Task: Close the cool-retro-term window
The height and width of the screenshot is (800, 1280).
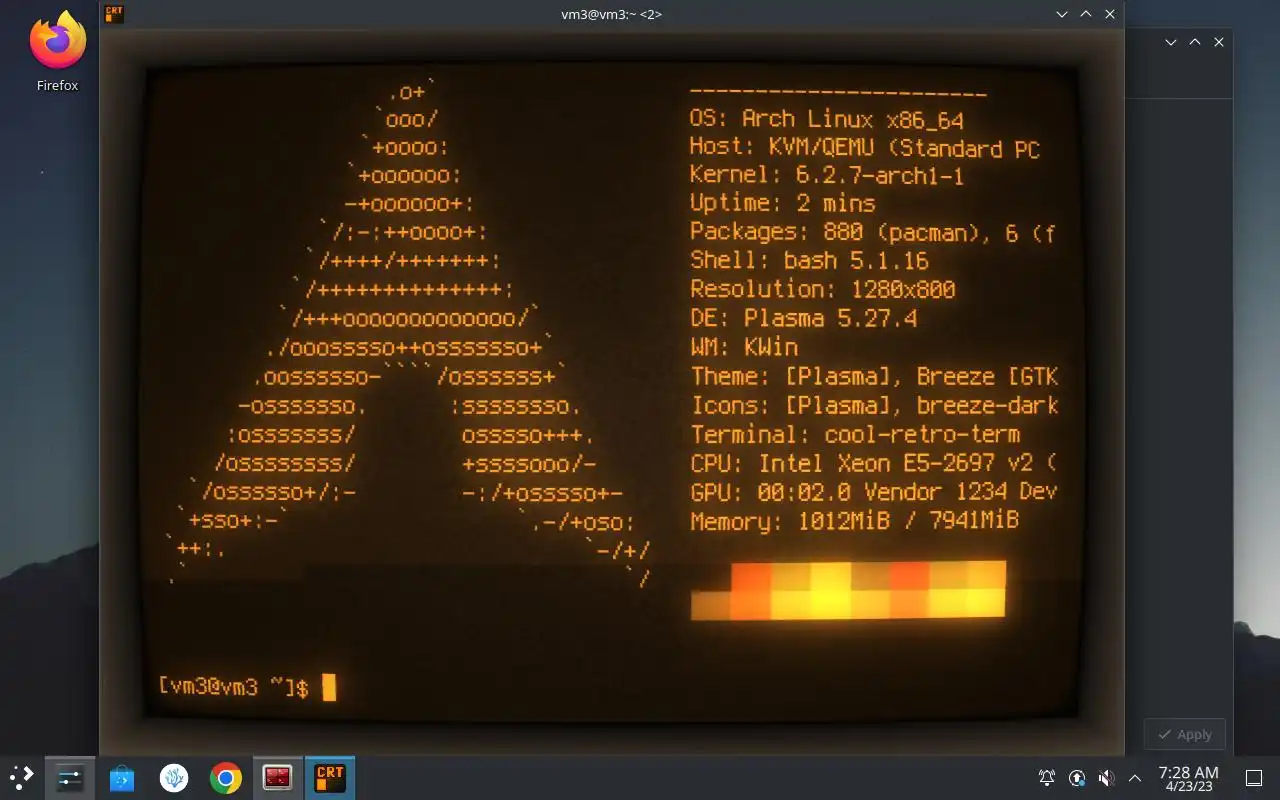Action: pos(1110,14)
